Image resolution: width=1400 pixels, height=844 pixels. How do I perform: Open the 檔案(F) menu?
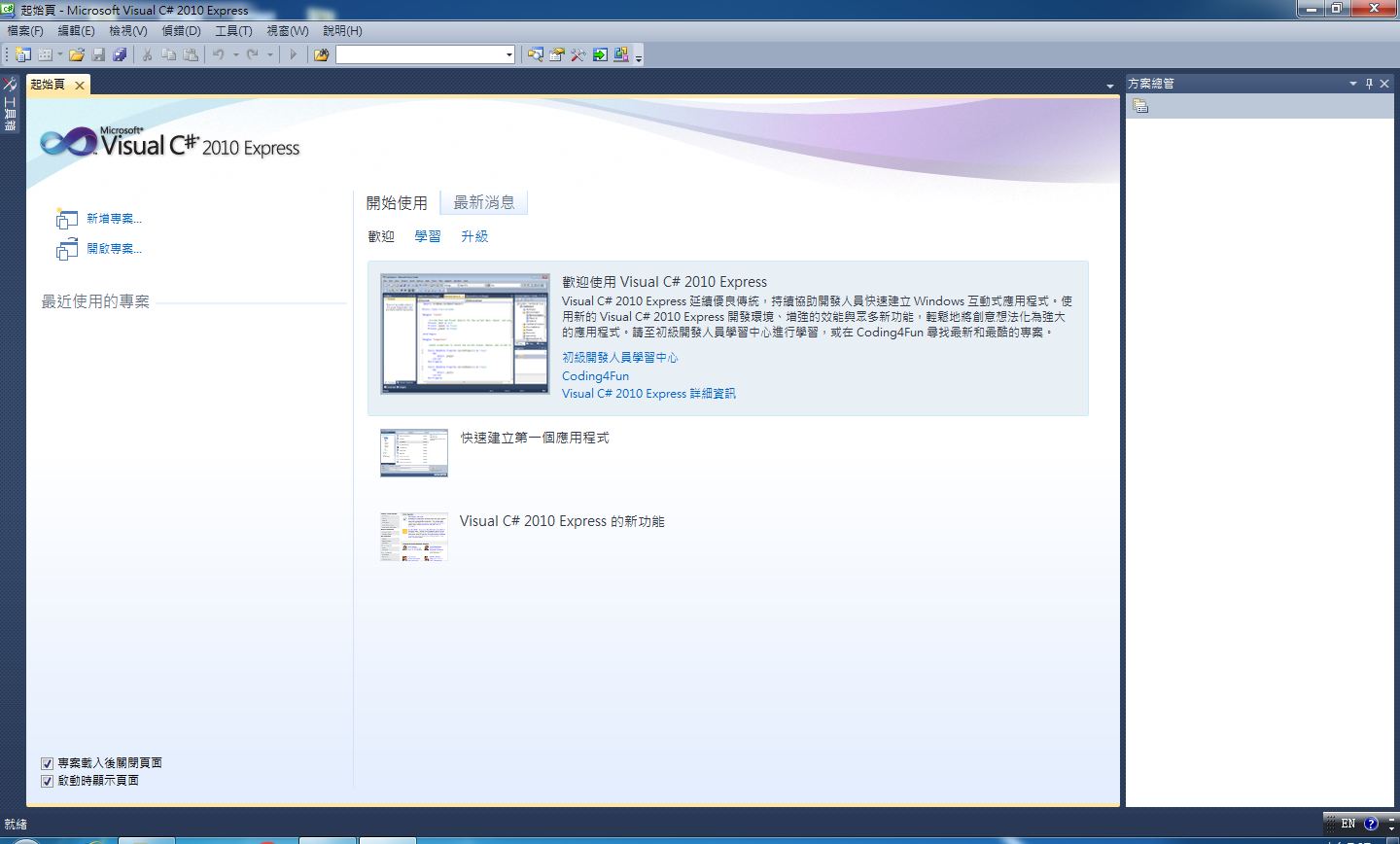[25, 31]
